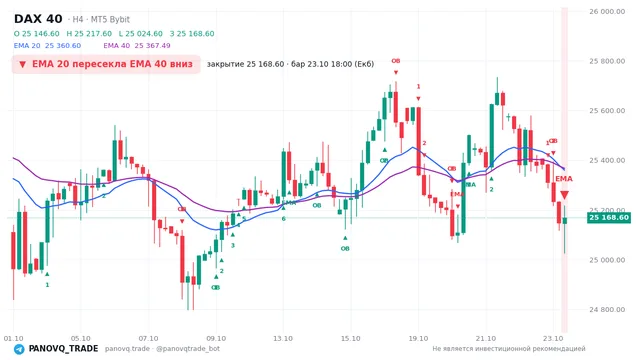Click the red EMA 20 crossed EMA 40 alert banner
640x360 pixels.
(106, 64)
